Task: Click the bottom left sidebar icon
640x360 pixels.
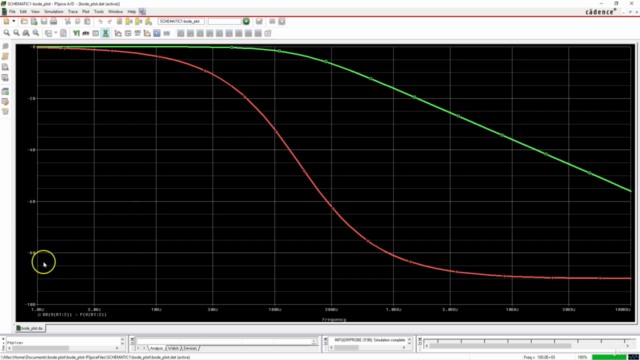Action: (5, 111)
